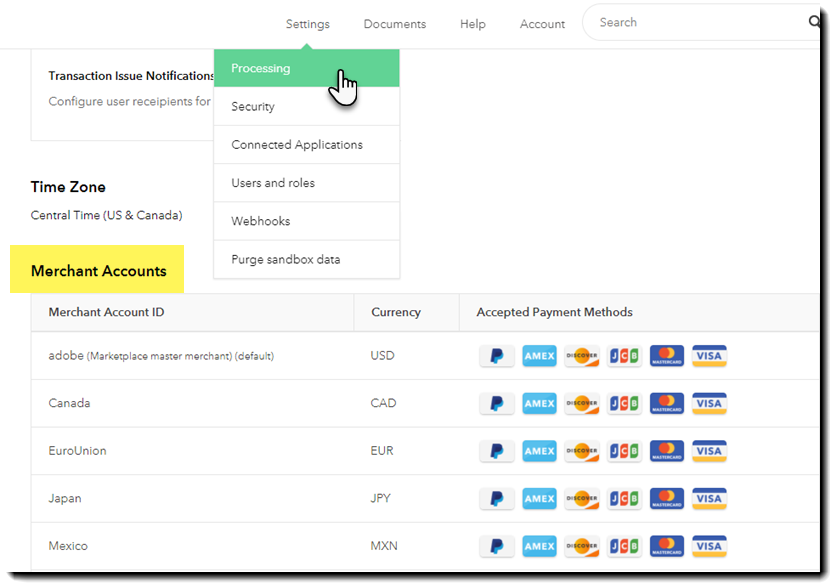Image resolution: width=830 pixels, height=584 pixels.
Task: Select the AMEX icon for Canada
Action: click(539, 403)
